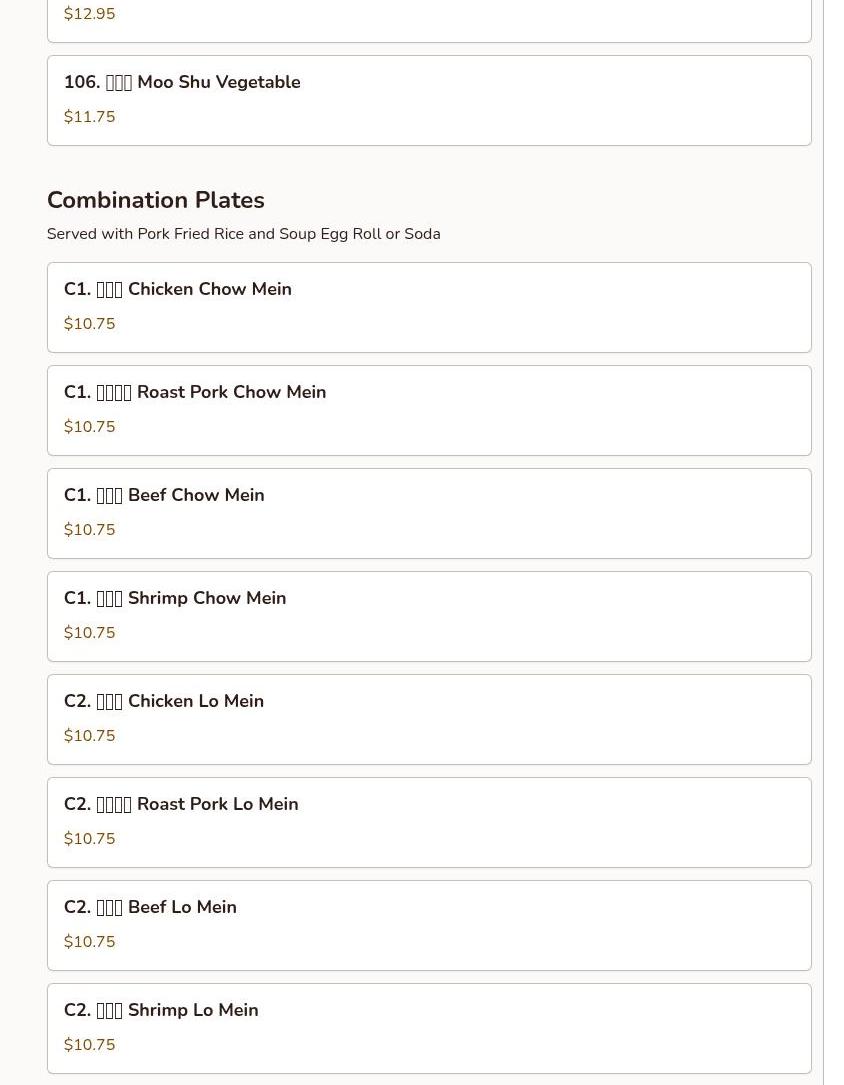Click the partially visible $12.95 item card

(x=428, y=20)
